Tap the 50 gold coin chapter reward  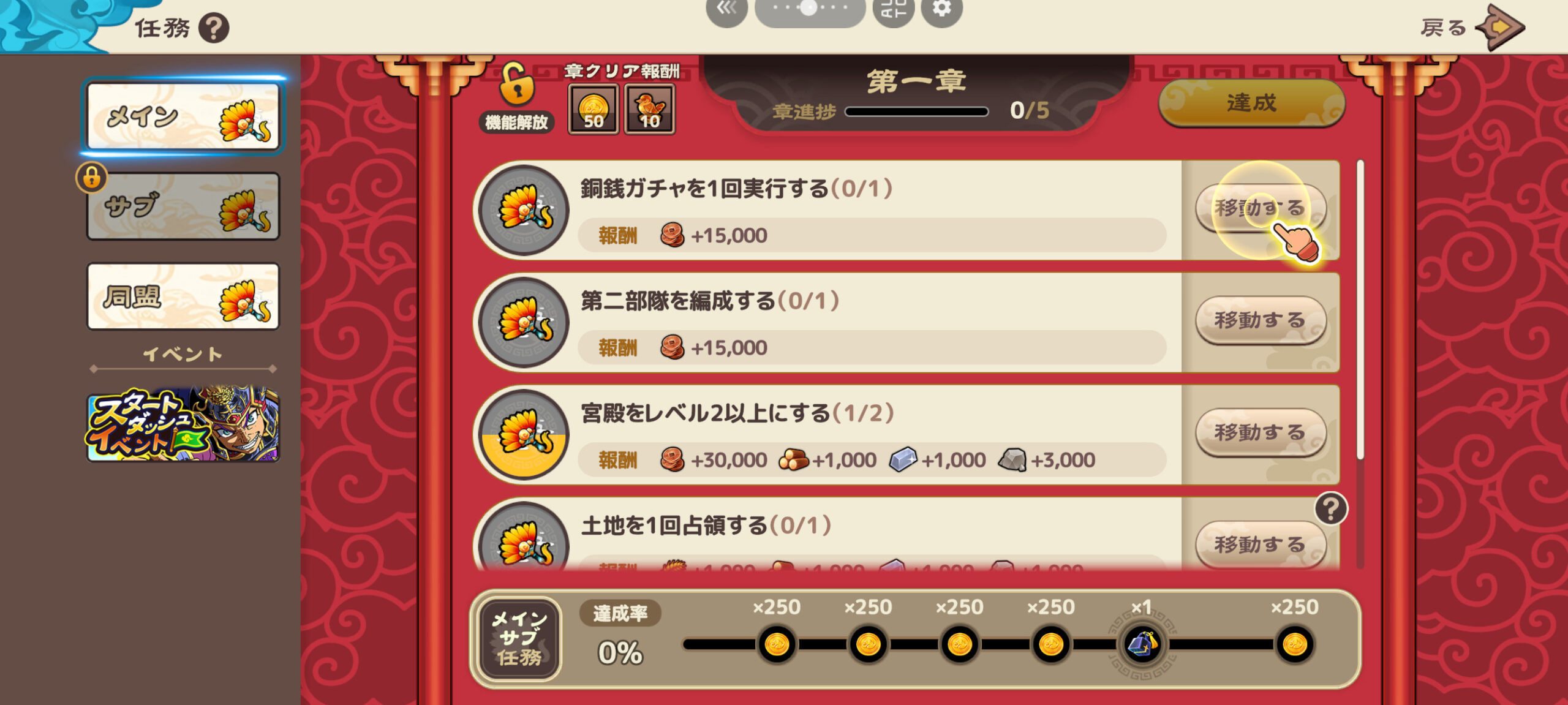click(x=593, y=109)
